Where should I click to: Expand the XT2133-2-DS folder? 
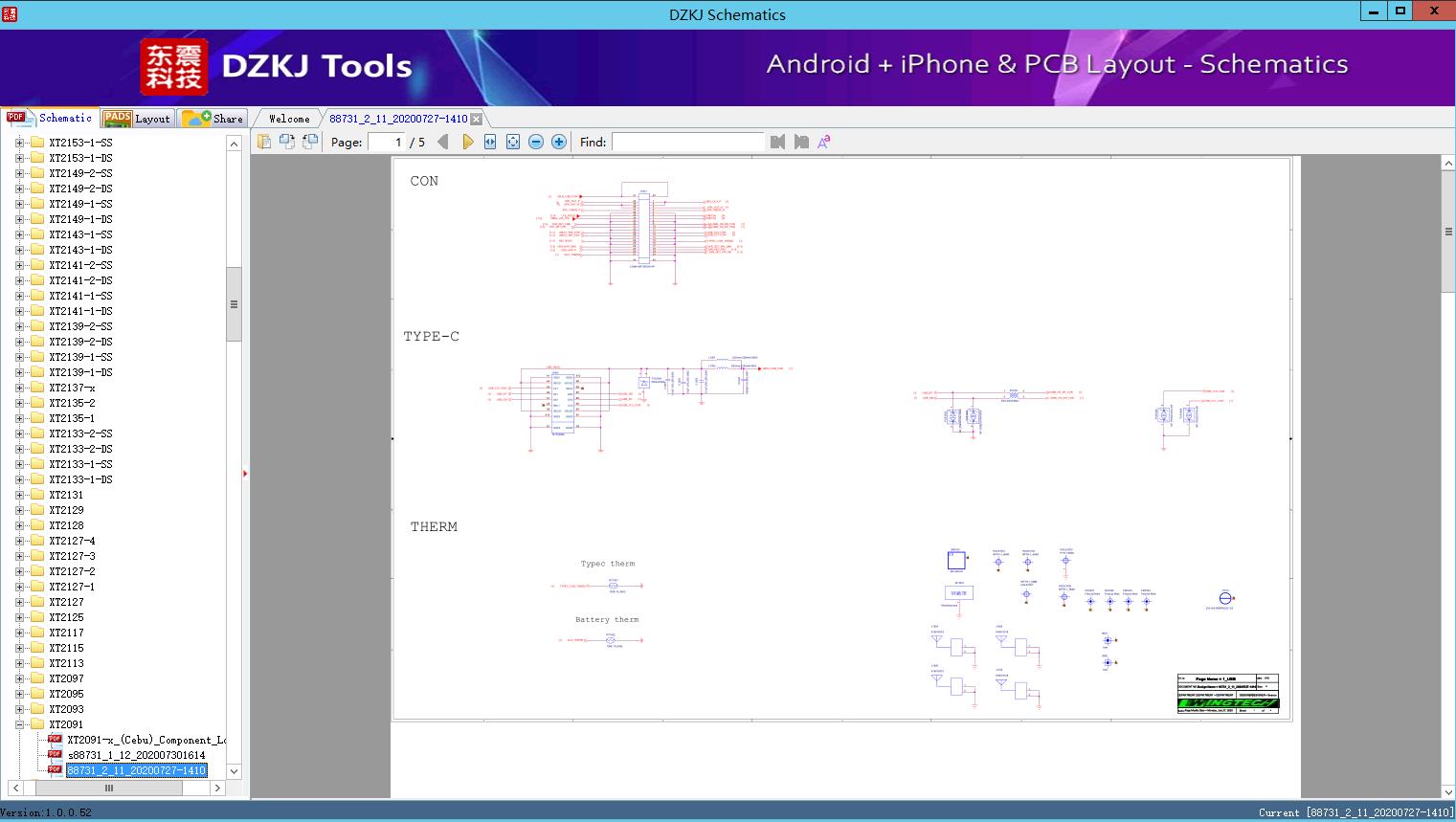coord(19,449)
